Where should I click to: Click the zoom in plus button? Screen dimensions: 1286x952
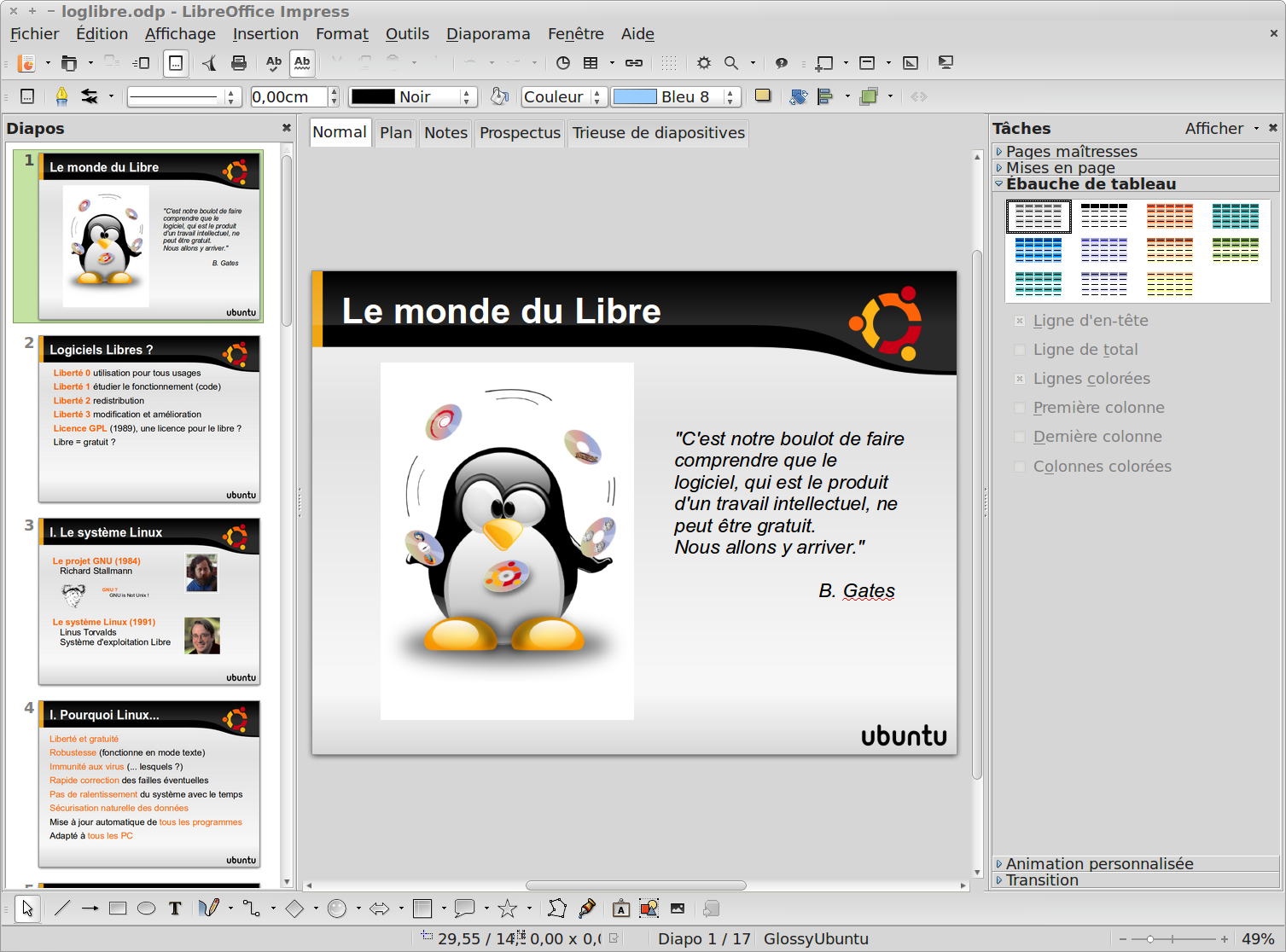[x=1224, y=938]
